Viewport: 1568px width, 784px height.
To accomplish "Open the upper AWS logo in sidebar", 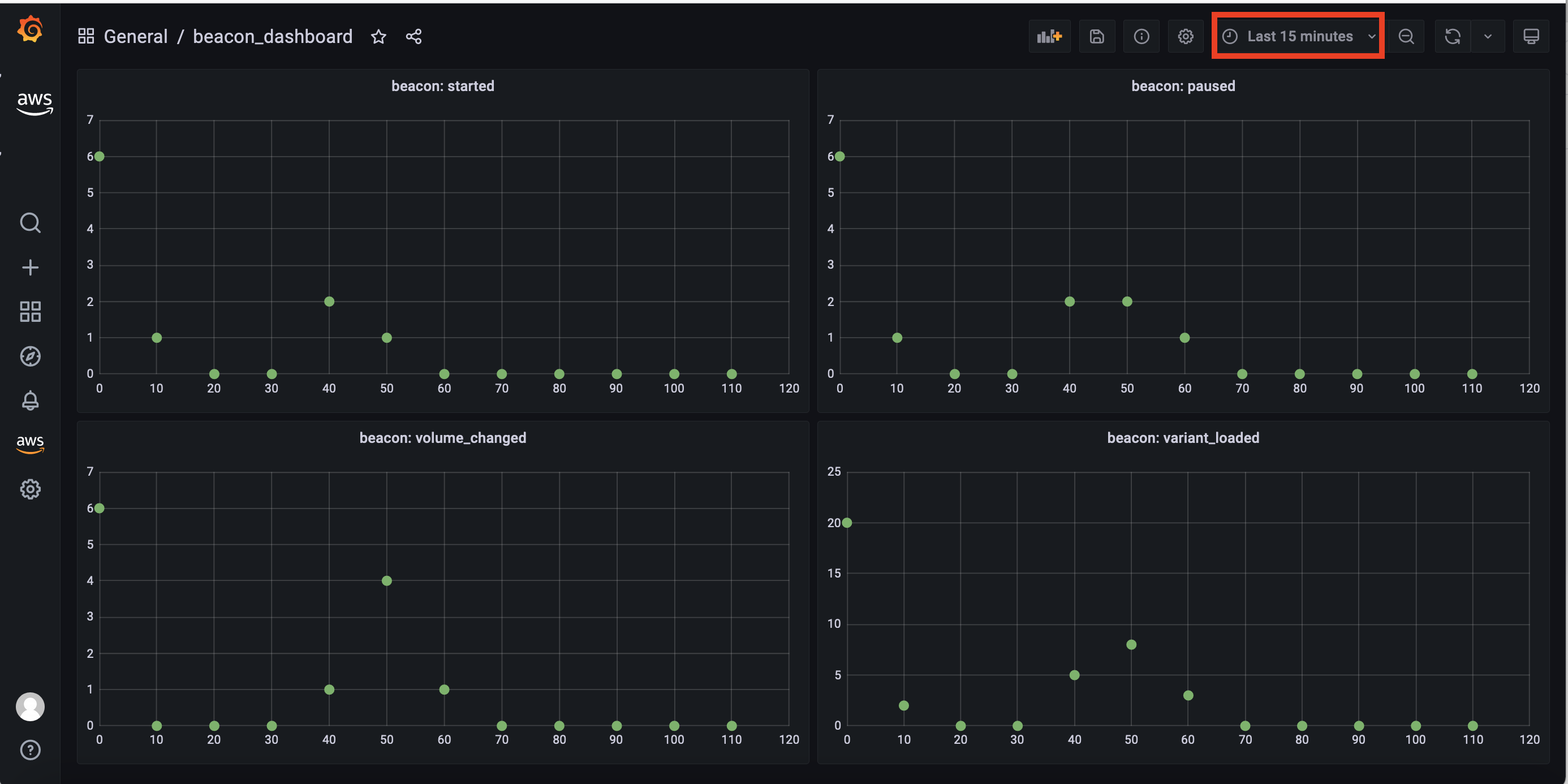I will point(34,103).
